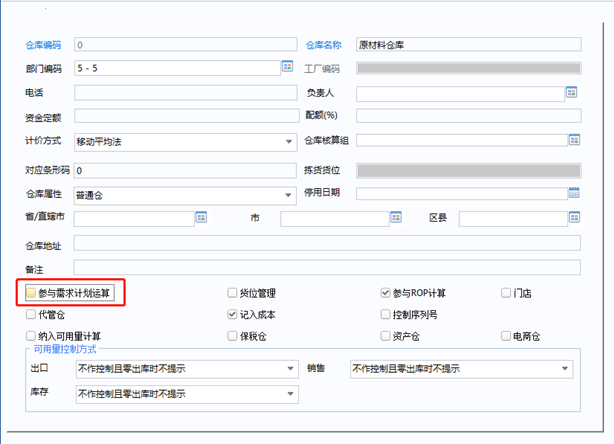Uncheck 参与ROP计算 checkbox

(385, 292)
